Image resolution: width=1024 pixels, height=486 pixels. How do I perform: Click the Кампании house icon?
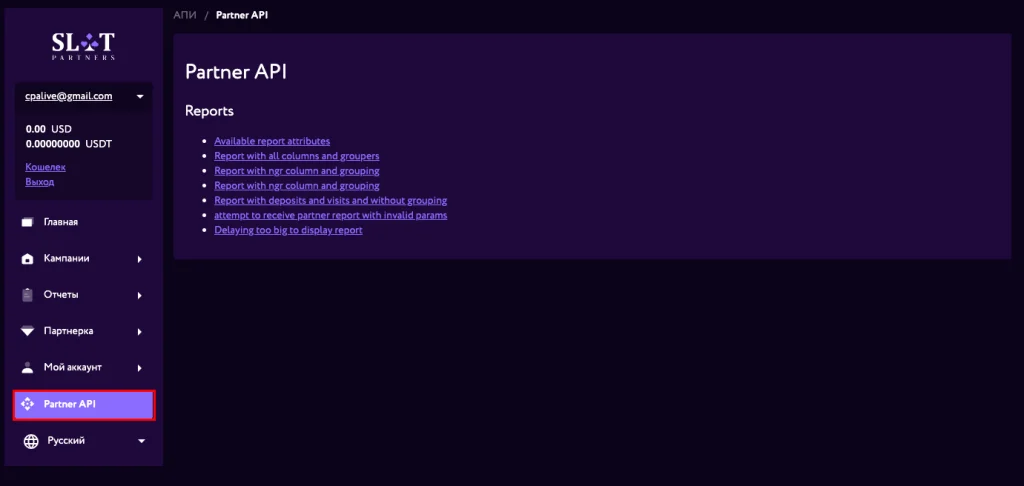pyautogui.click(x=27, y=259)
